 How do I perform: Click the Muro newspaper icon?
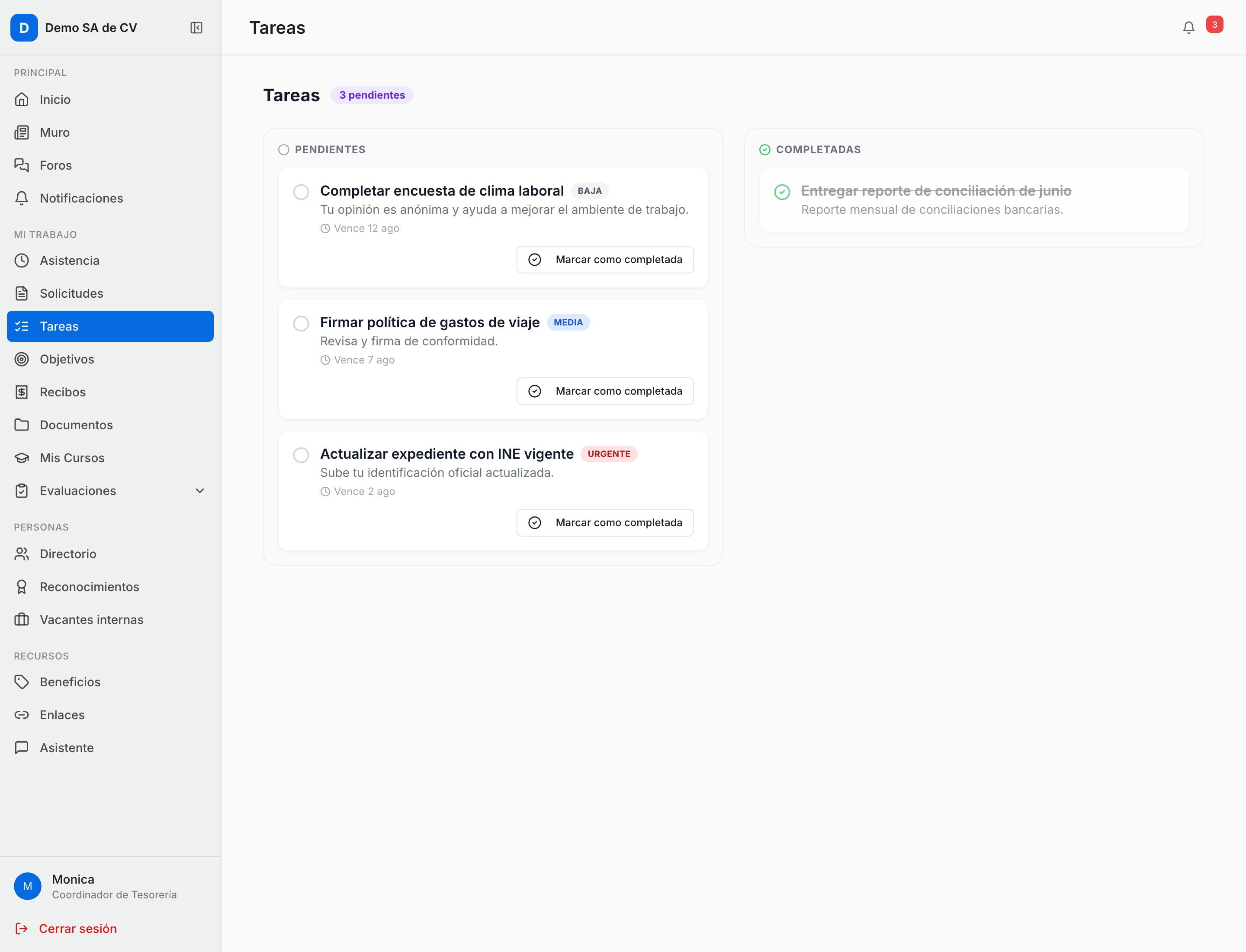click(x=22, y=132)
